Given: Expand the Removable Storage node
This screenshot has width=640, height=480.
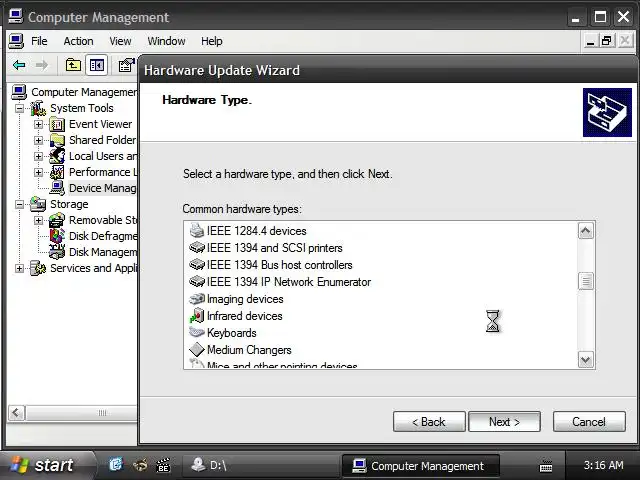Looking at the screenshot, I should tap(38, 220).
